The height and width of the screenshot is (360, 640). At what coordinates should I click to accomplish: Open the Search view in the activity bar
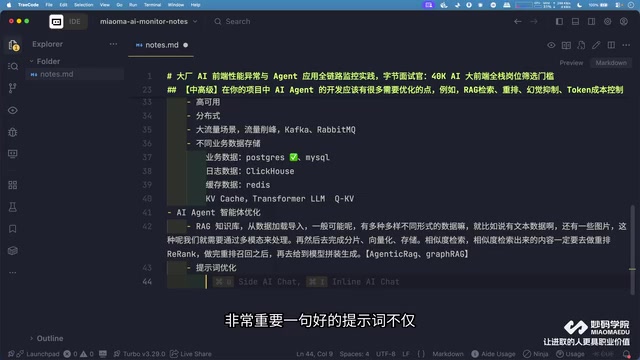click(13, 66)
